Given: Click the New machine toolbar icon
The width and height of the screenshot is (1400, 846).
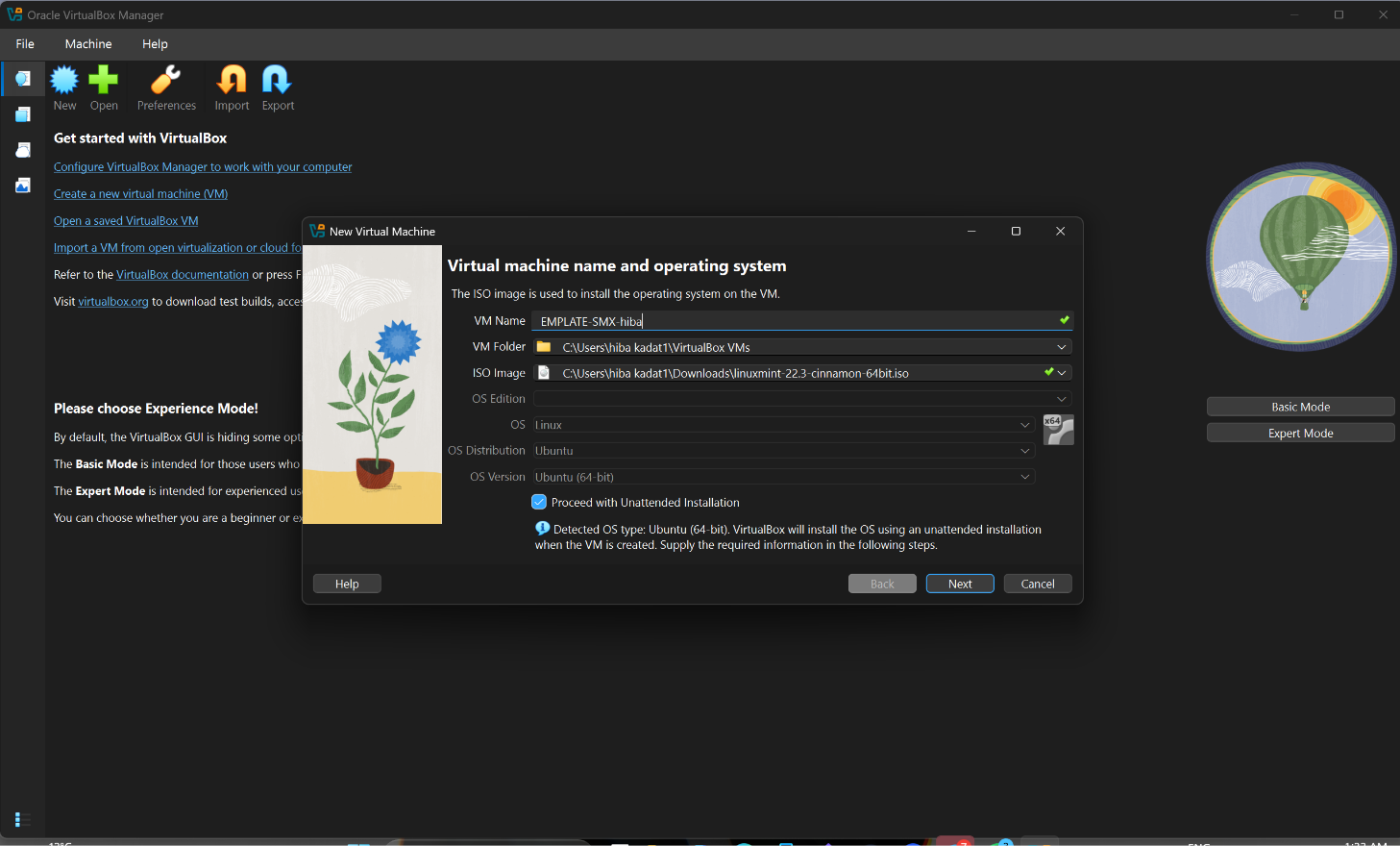Looking at the screenshot, I should tap(64, 80).
